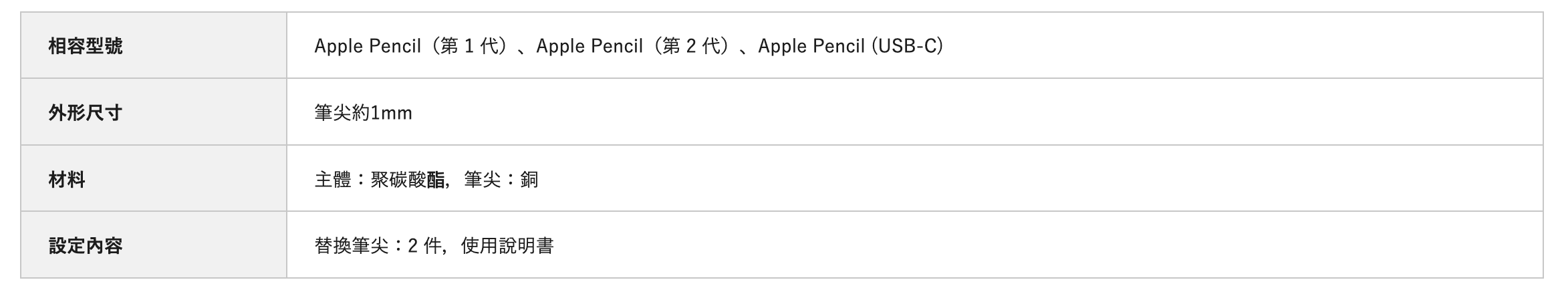Click the word 聚碳酸酯 in materials row
Viewport: 1568px width, 298px height.
408,180
